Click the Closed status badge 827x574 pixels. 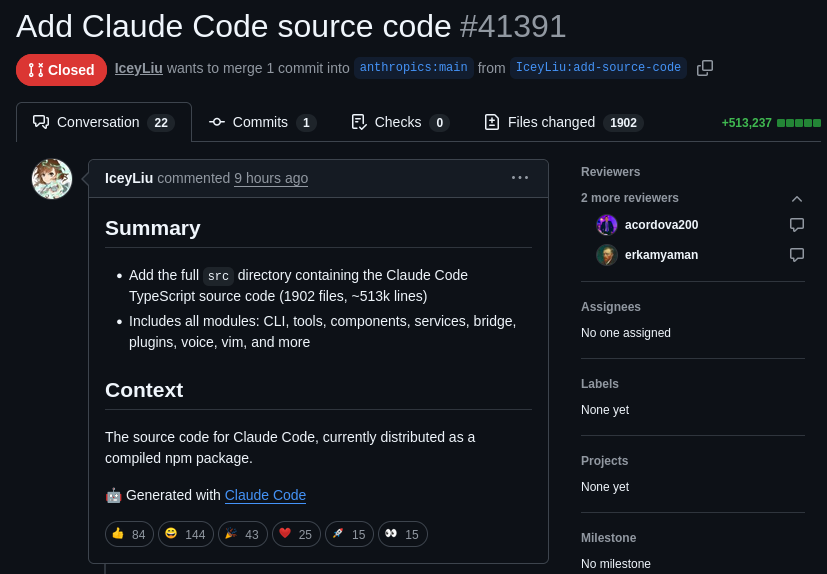pyautogui.click(x=61, y=70)
